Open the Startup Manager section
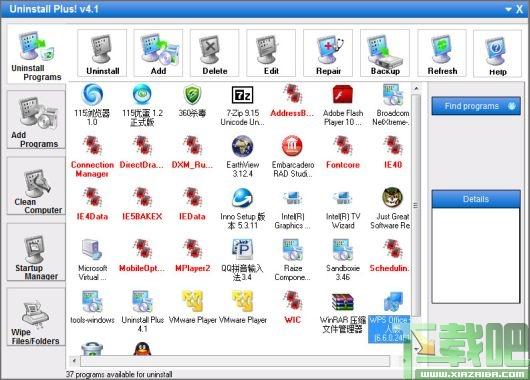The width and height of the screenshot is (530, 380). [36, 252]
